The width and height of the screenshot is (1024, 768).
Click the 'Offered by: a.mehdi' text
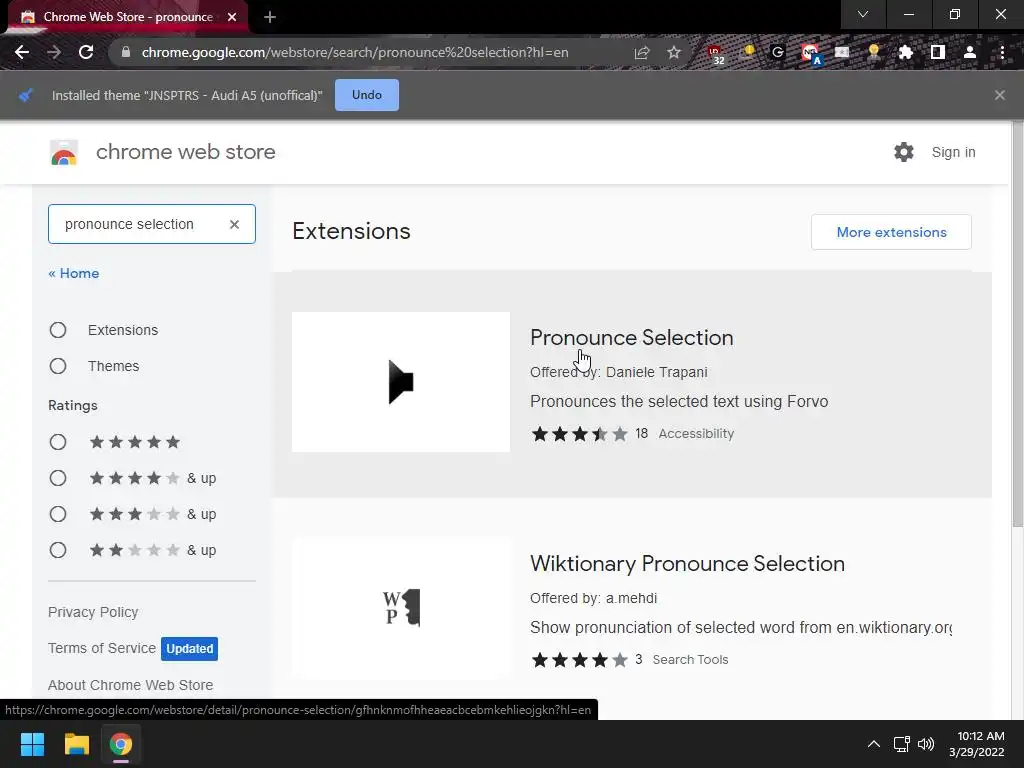[594, 598]
